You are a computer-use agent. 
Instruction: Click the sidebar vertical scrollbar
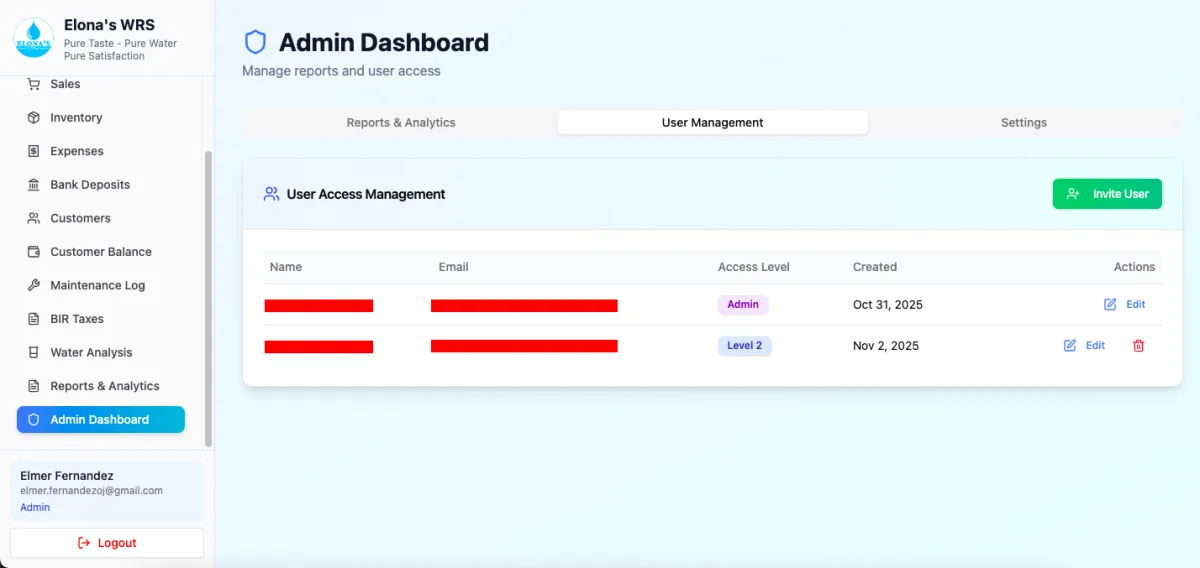pyautogui.click(x=208, y=298)
